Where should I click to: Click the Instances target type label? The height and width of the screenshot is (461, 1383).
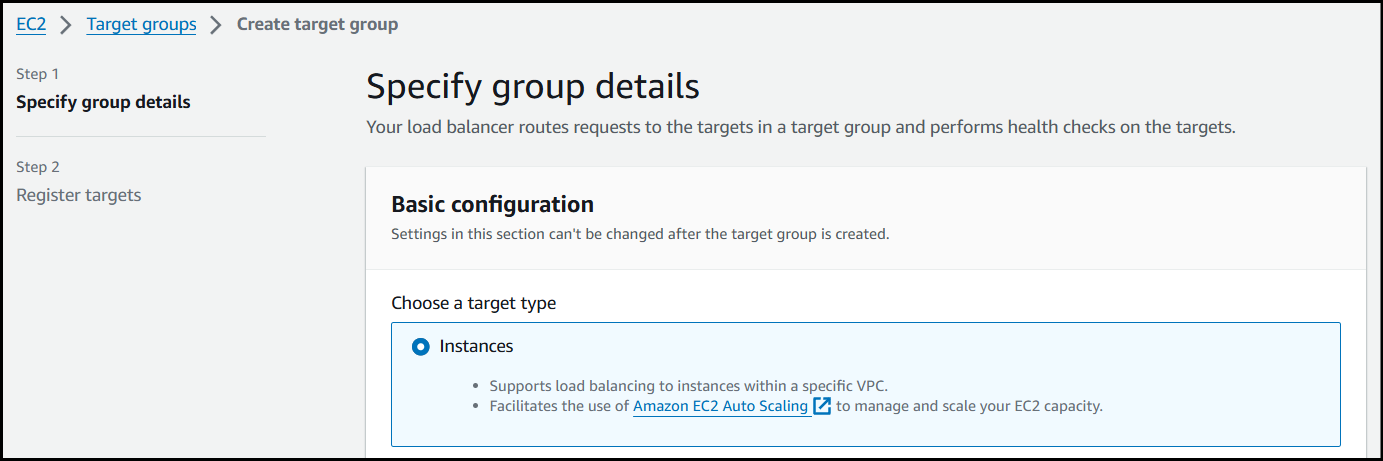coord(476,347)
